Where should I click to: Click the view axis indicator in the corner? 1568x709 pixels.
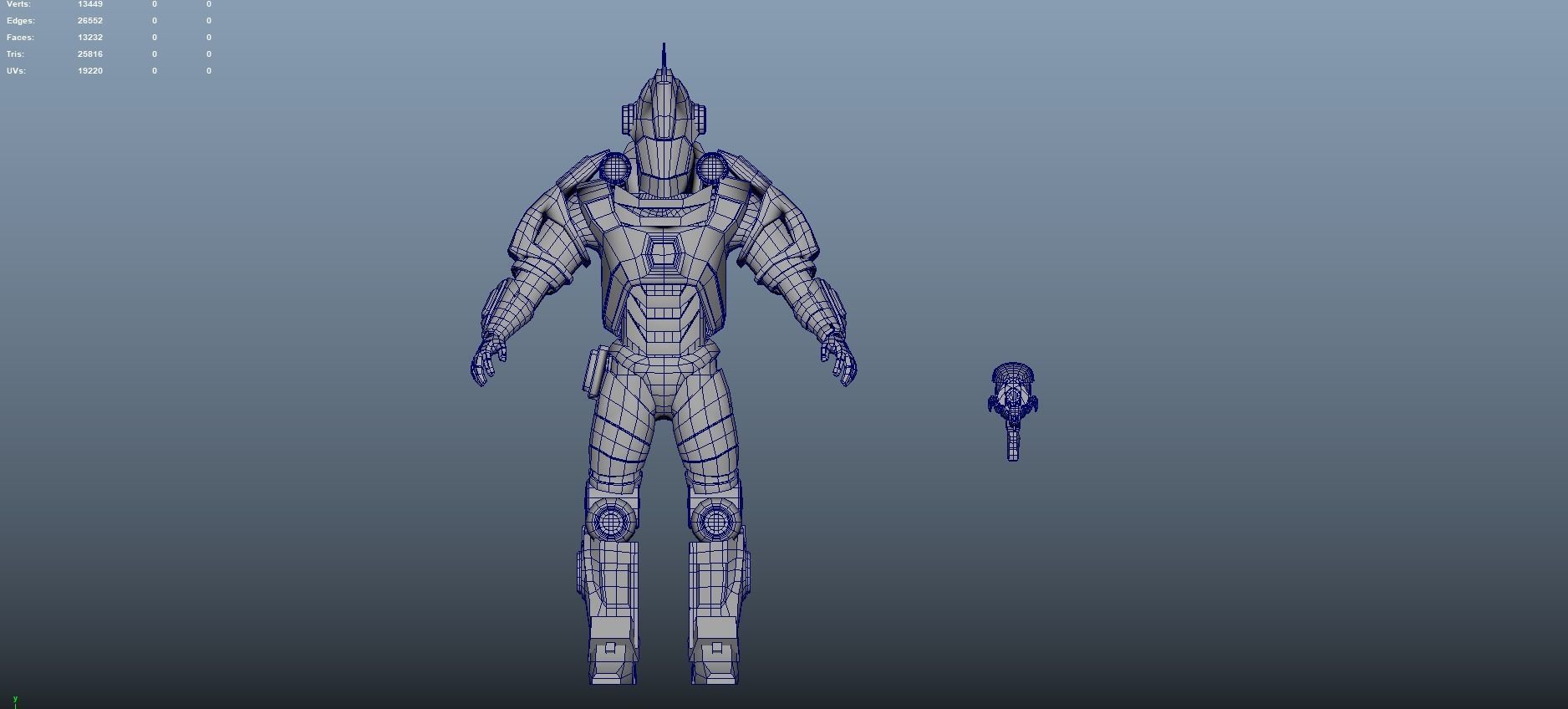point(15,701)
